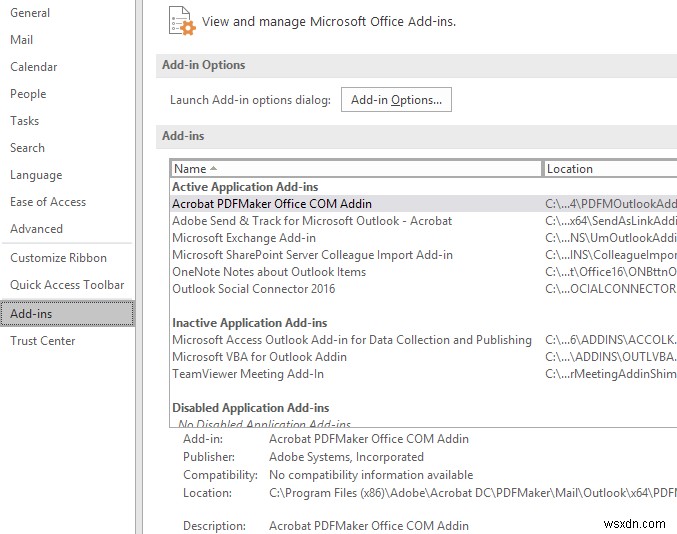Click the Active Application Add-ins group heading
Viewport: 677px width, 534px height.
[x=245, y=187]
